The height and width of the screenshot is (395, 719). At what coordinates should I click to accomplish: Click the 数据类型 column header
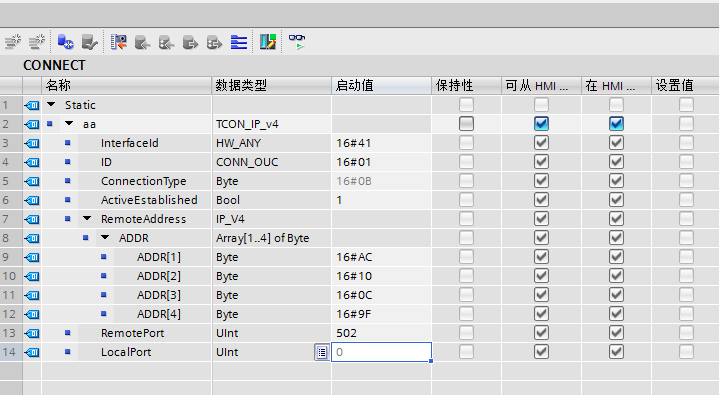point(271,85)
